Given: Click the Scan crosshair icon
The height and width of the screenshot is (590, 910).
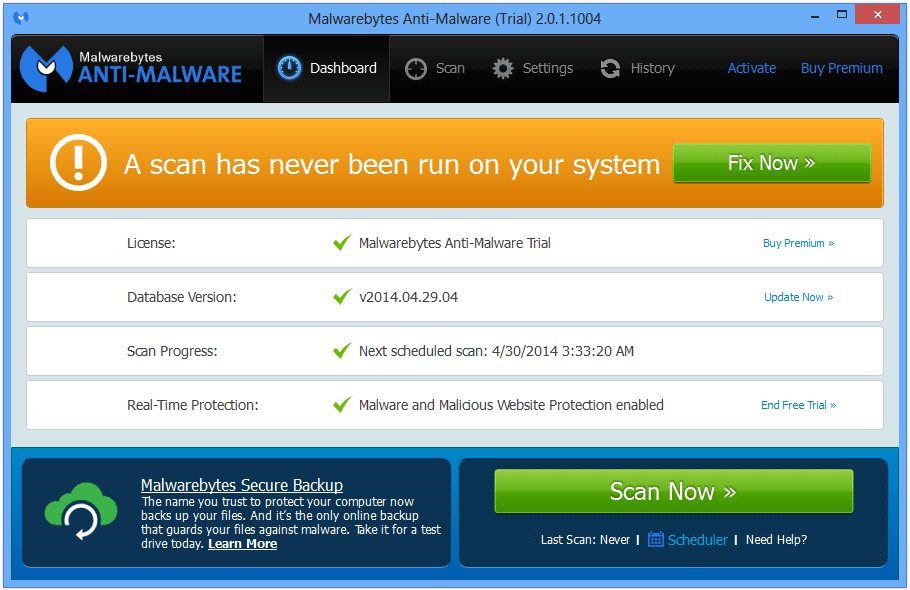Looking at the screenshot, I should [x=416, y=68].
